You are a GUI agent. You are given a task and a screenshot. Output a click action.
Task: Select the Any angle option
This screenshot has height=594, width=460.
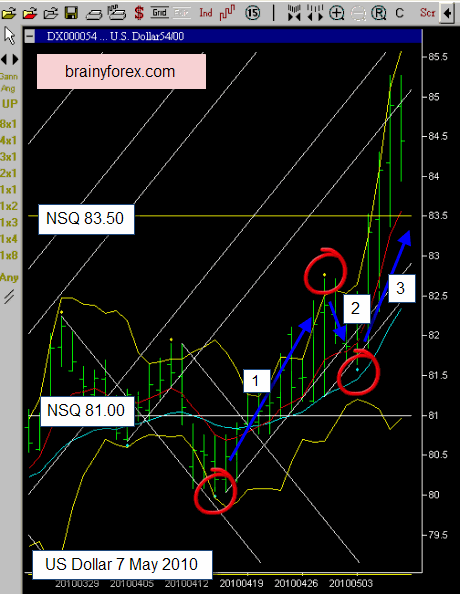click(9, 278)
